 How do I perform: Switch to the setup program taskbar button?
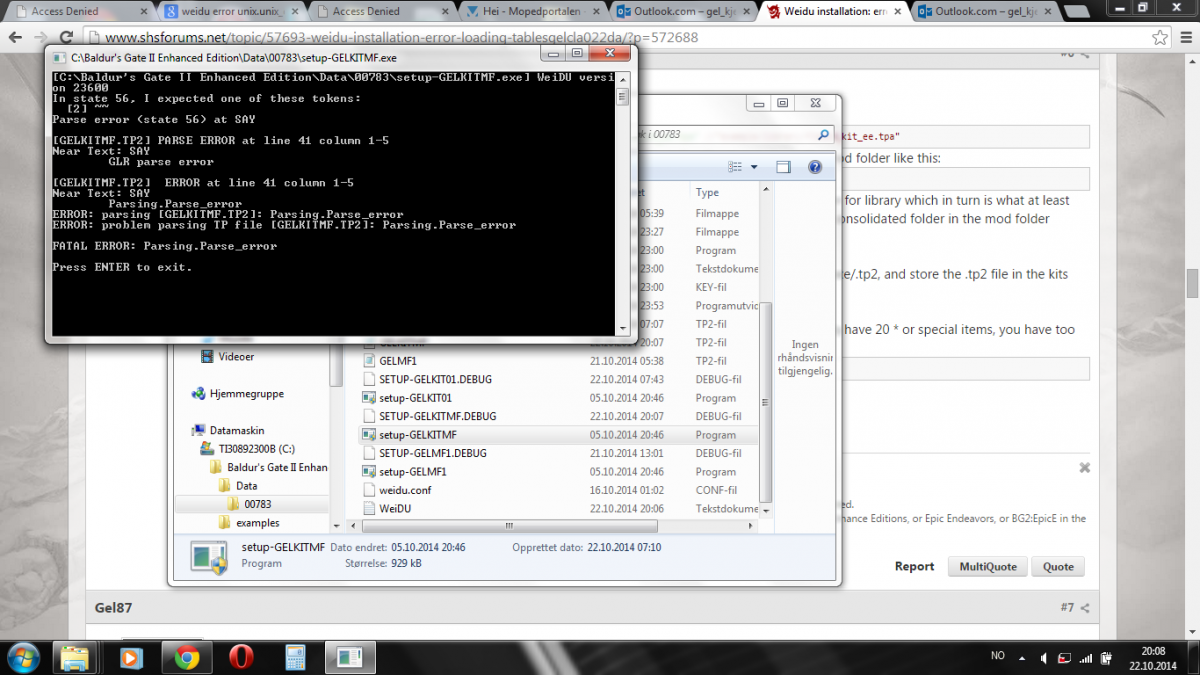pos(349,658)
